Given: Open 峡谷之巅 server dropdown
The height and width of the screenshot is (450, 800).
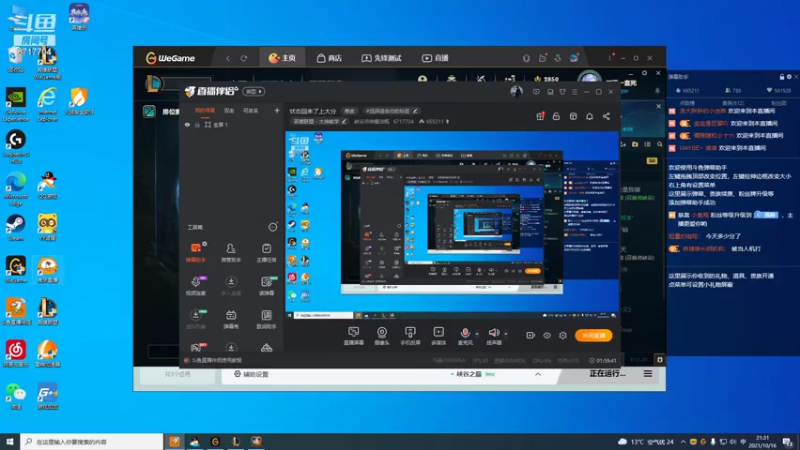Looking at the screenshot, I should click(473, 374).
